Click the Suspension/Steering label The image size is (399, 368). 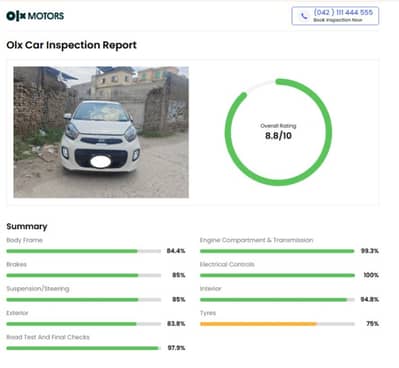(x=38, y=289)
